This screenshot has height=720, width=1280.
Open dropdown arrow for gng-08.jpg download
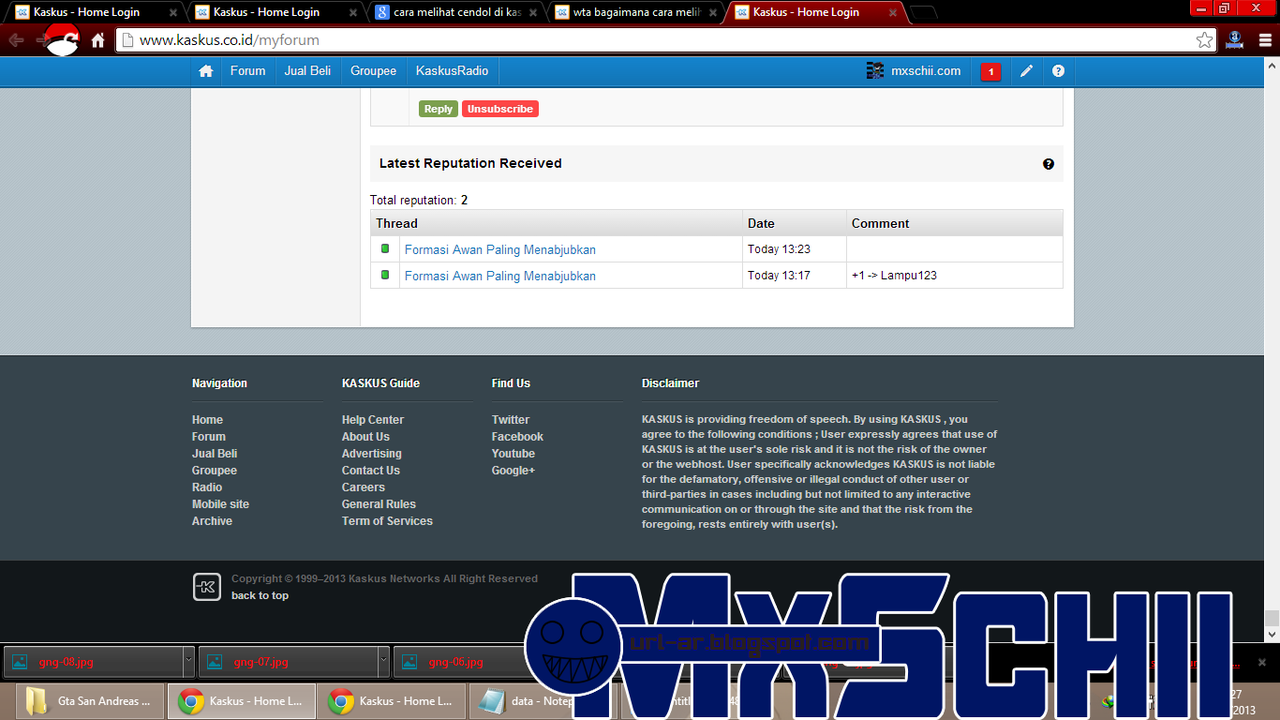tap(188, 661)
